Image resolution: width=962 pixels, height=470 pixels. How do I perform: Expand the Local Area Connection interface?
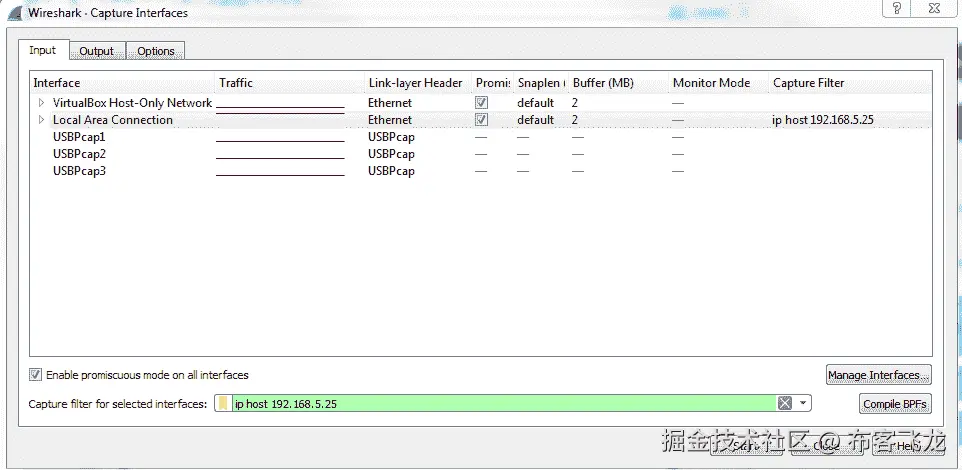tap(41, 120)
